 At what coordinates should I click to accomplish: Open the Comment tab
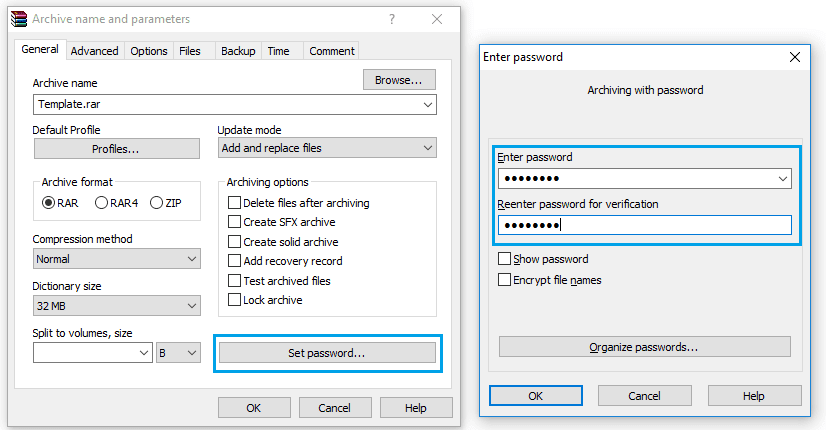pyautogui.click(x=332, y=51)
